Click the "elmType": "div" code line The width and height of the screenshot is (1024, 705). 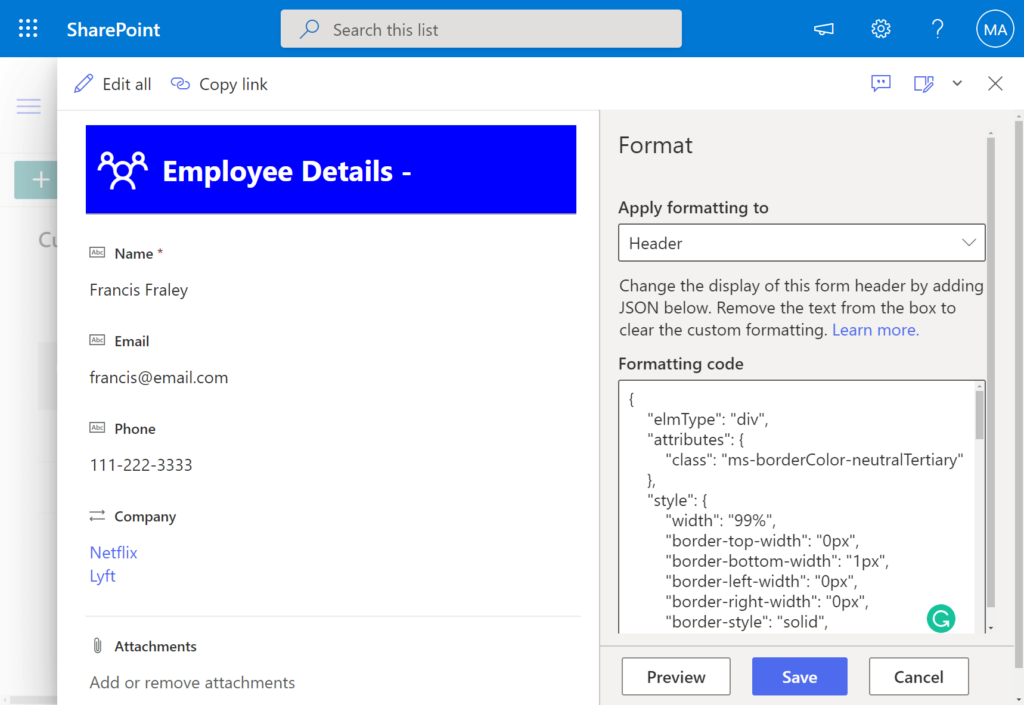(708, 419)
